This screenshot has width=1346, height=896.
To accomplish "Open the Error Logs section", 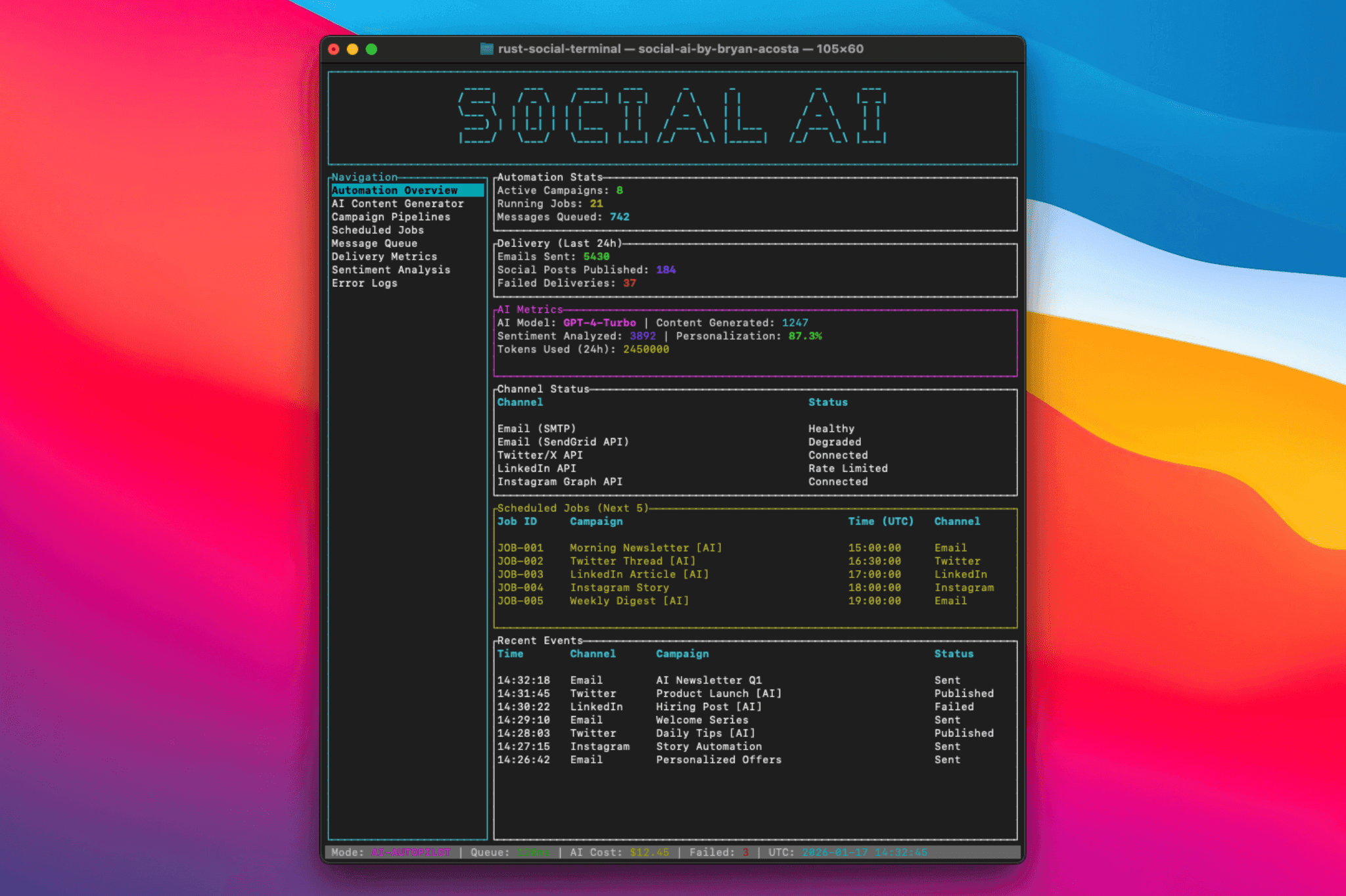I will tap(365, 282).
